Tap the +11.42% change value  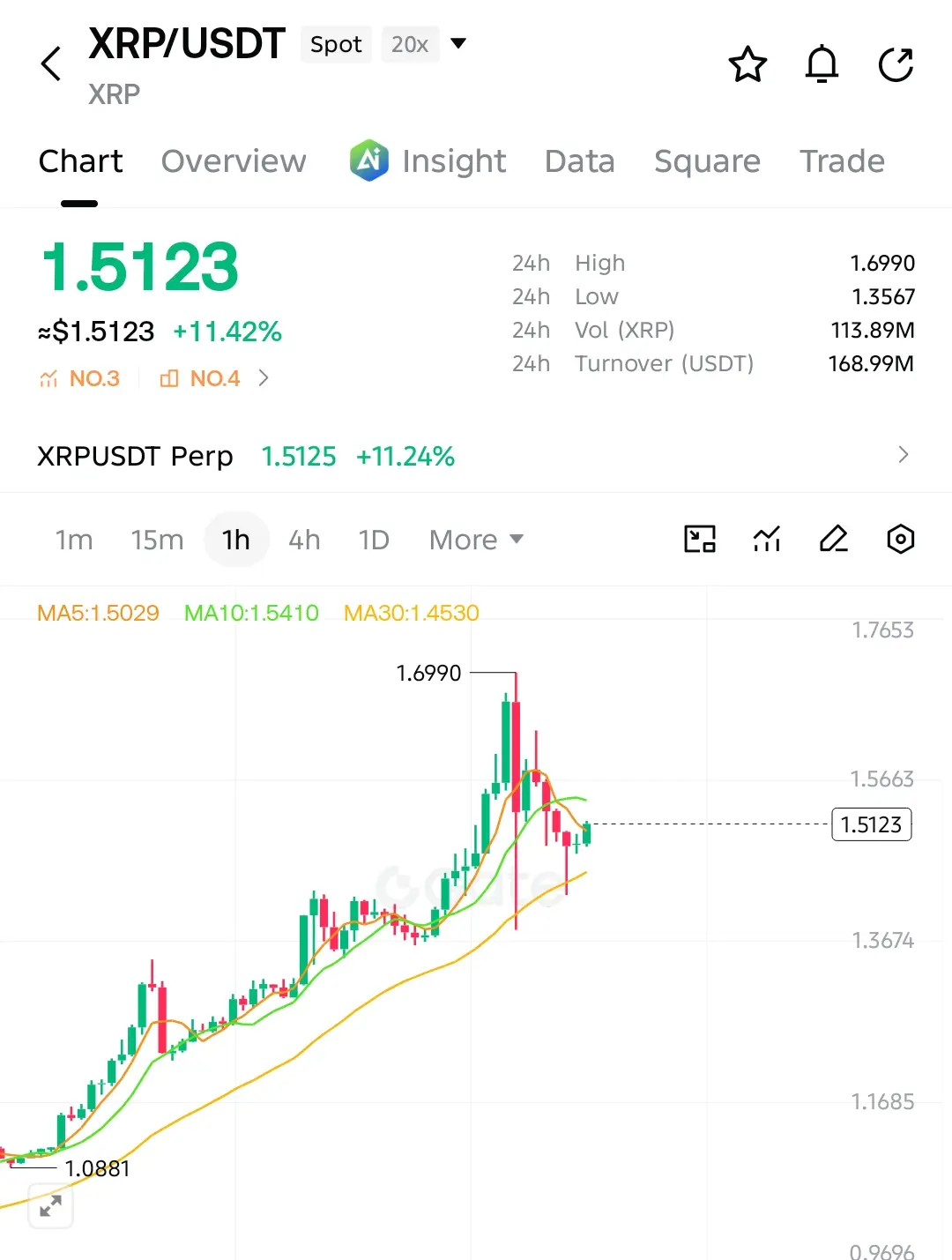[227, 332]
